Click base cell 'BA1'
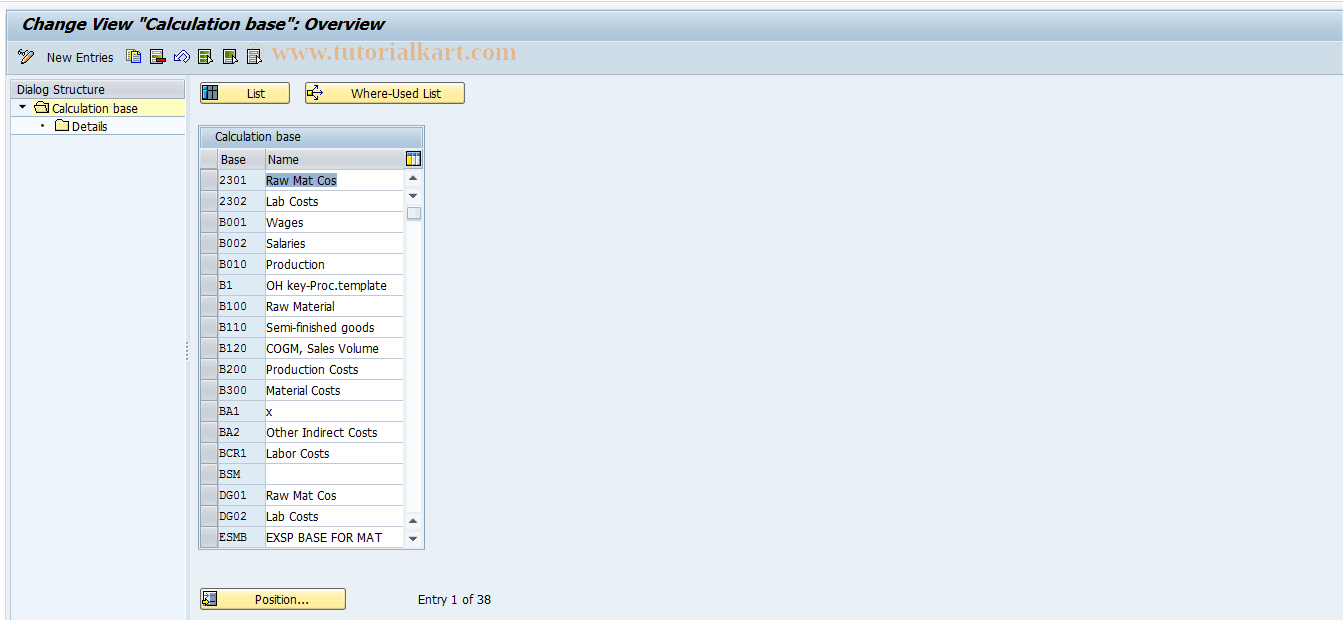1343x620 pixels. (x=241, y=411)
